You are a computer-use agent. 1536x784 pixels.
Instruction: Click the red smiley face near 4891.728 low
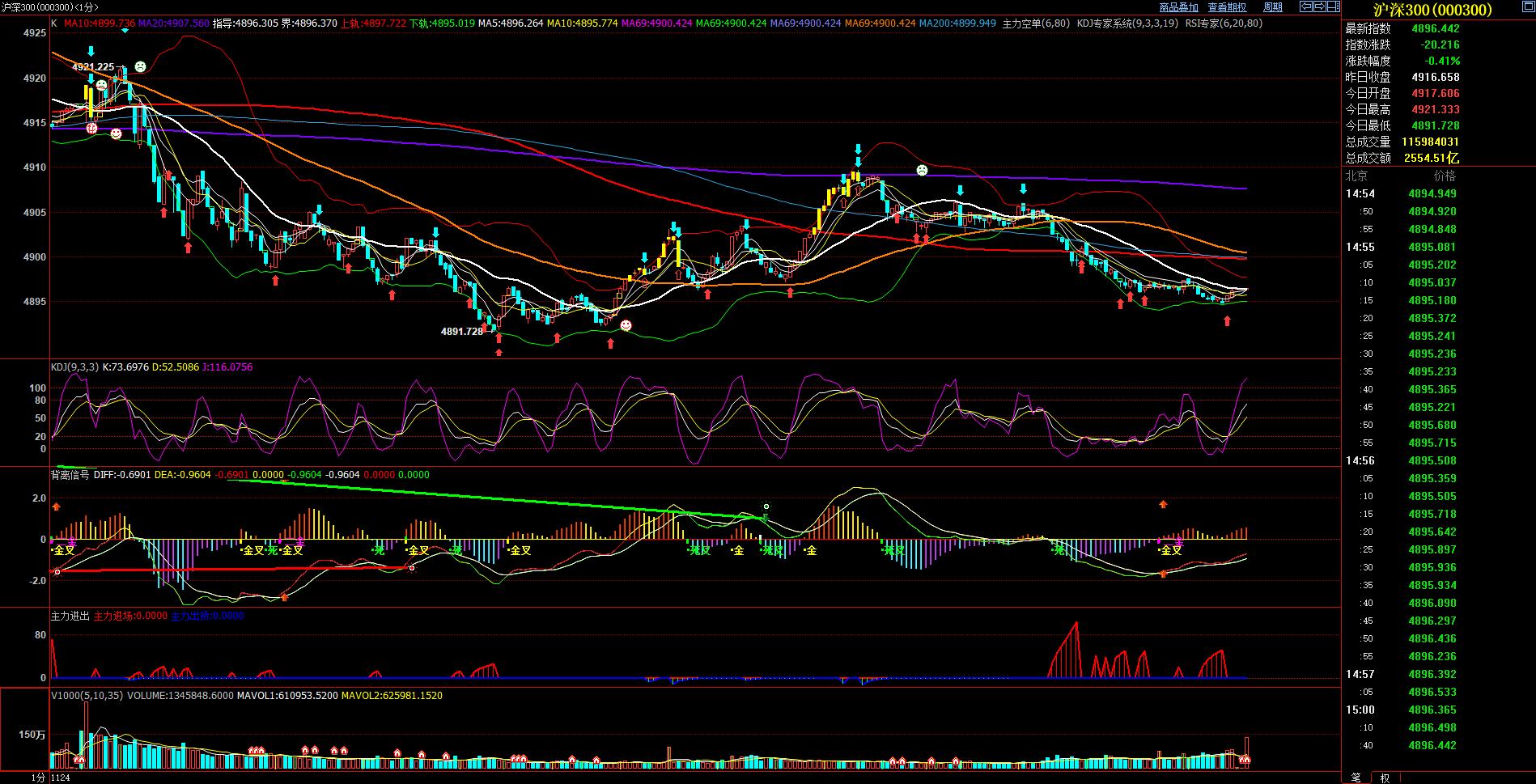[626, 325]
